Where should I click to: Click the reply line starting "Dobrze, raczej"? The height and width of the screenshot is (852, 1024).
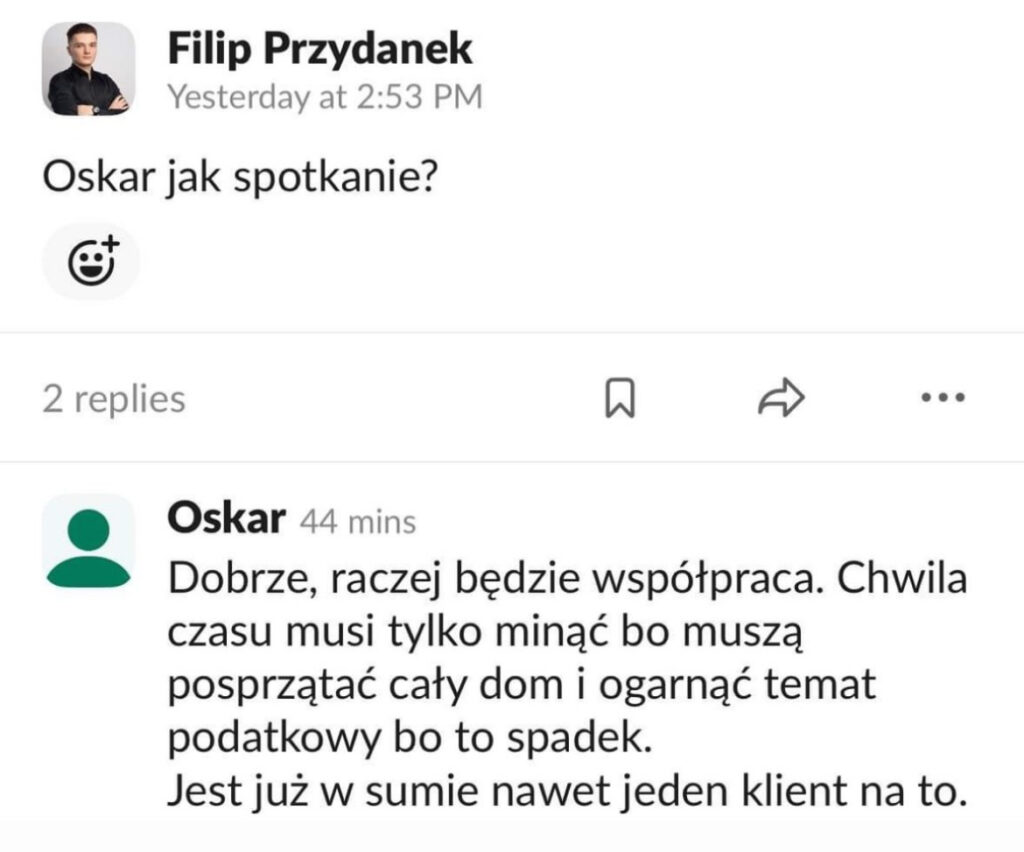coord(567,582)
